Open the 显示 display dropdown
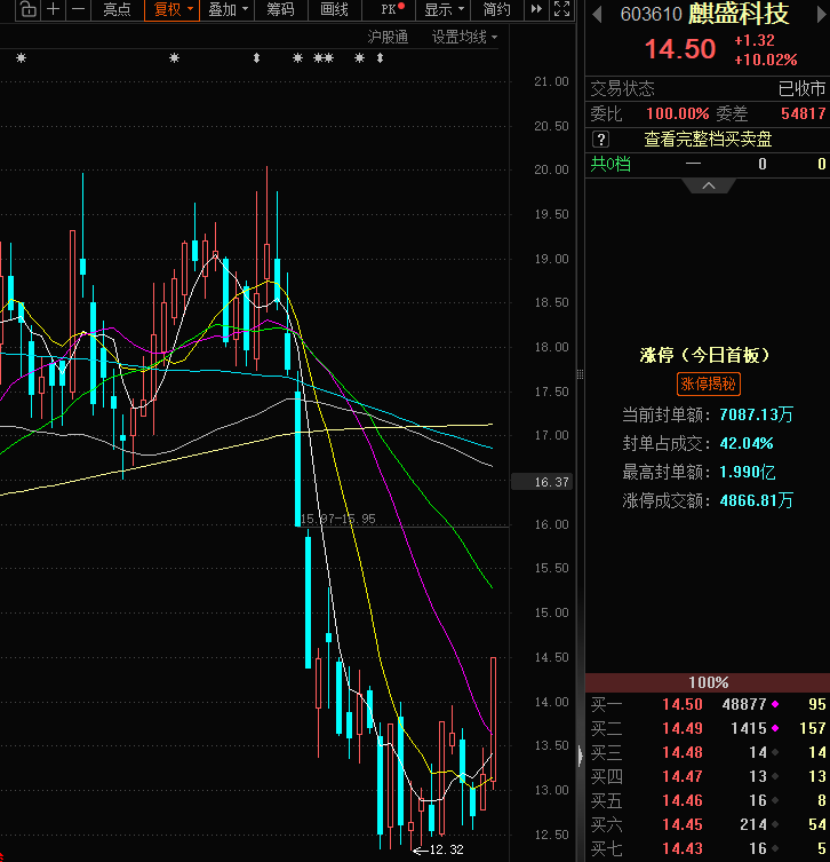Screen dimensions: 830x862 click(x=444, y=9)
